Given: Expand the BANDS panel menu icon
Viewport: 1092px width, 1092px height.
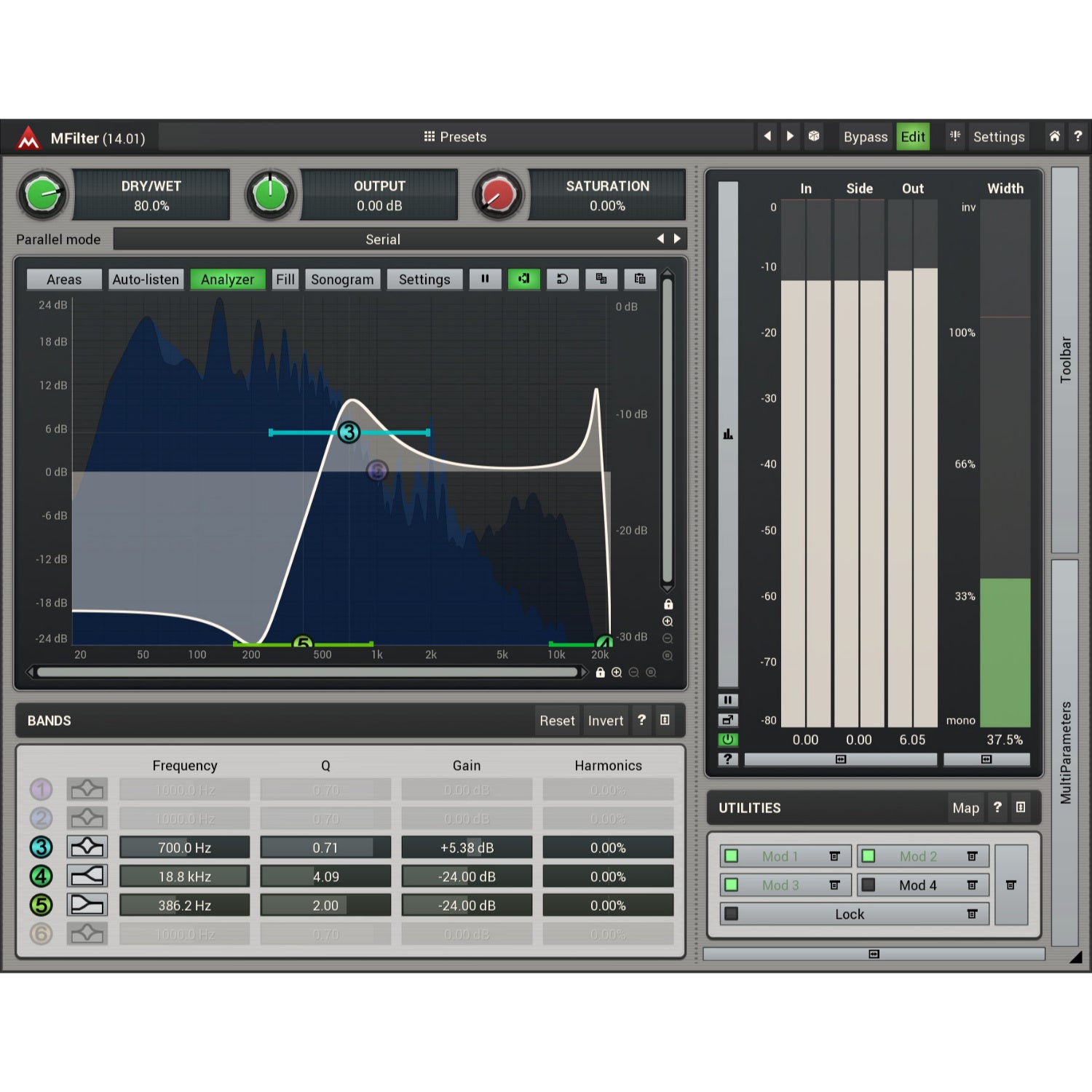Looking at the screenshot, I should (x=665, y=720).
